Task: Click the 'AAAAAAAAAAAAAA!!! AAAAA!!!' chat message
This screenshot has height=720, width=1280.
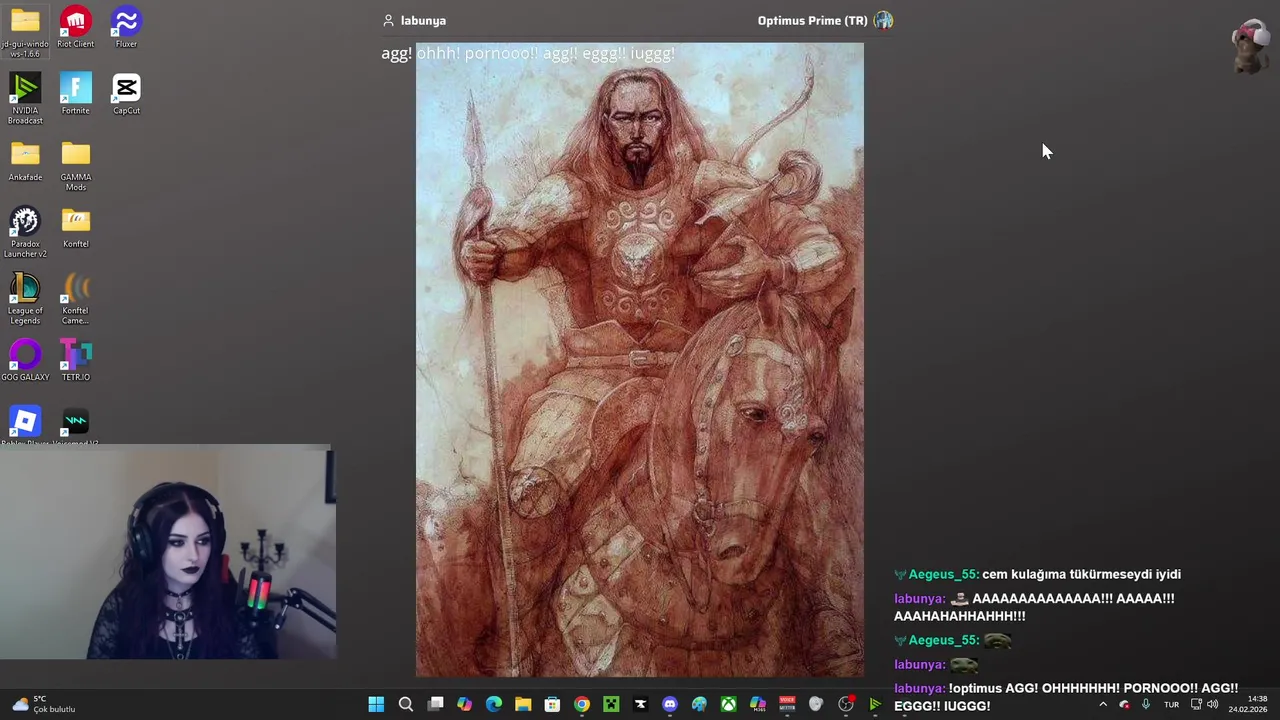Action: click(x=1034, y=607)
